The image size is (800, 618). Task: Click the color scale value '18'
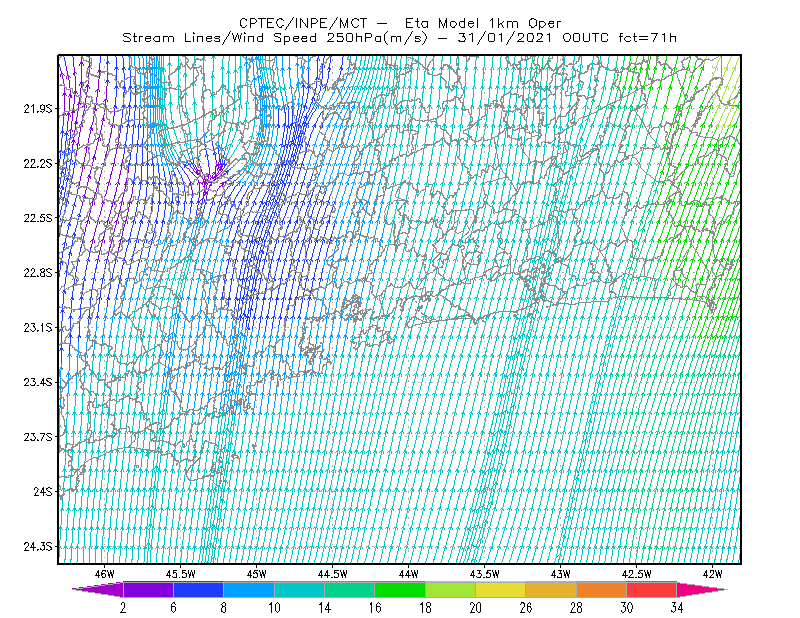[x=426, y=608]
